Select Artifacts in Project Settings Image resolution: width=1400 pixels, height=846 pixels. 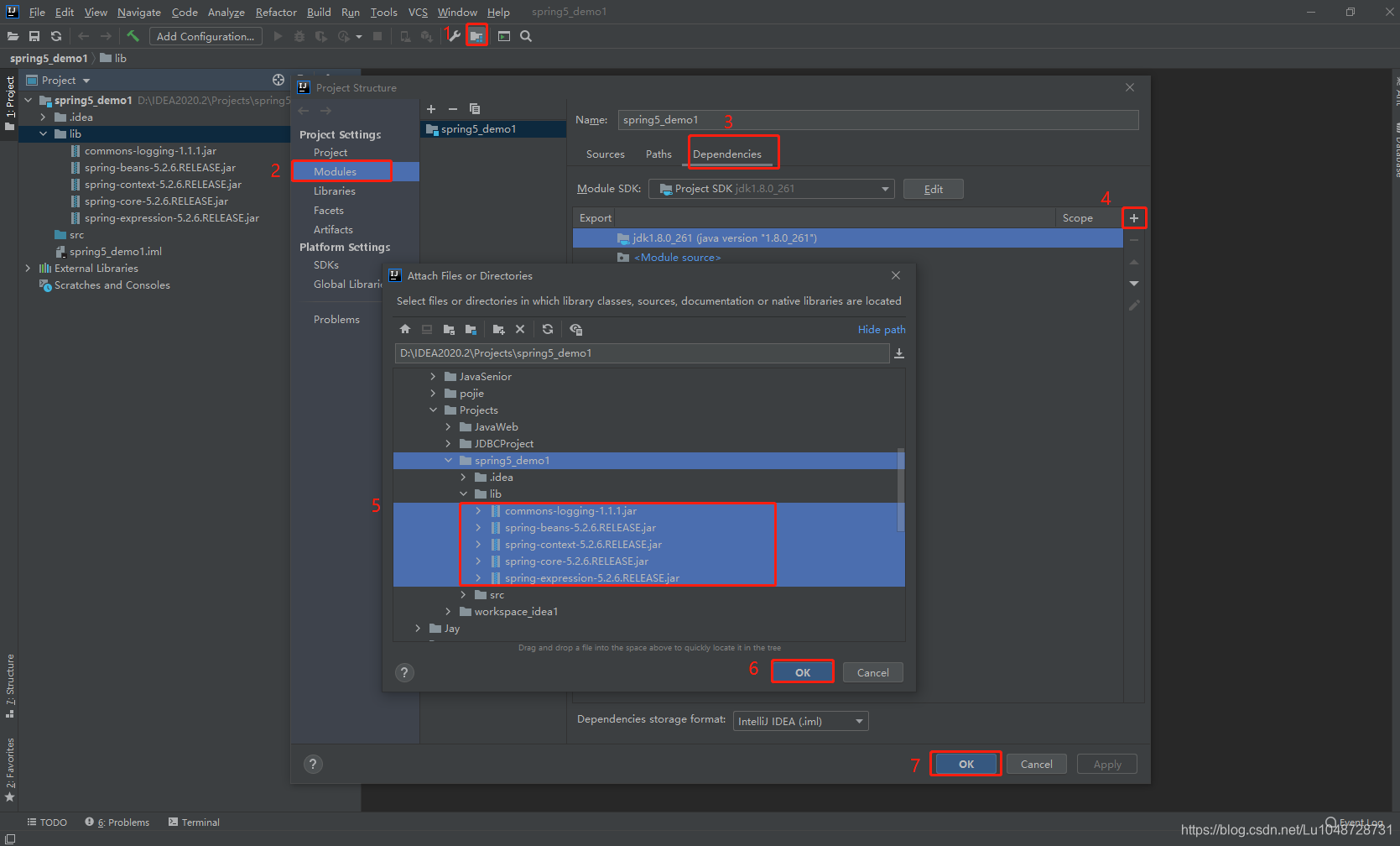point(333,230)
